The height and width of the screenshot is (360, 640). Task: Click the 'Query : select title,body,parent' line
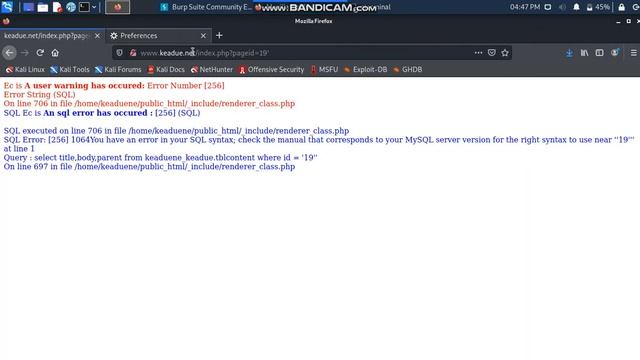coord(160,158)
